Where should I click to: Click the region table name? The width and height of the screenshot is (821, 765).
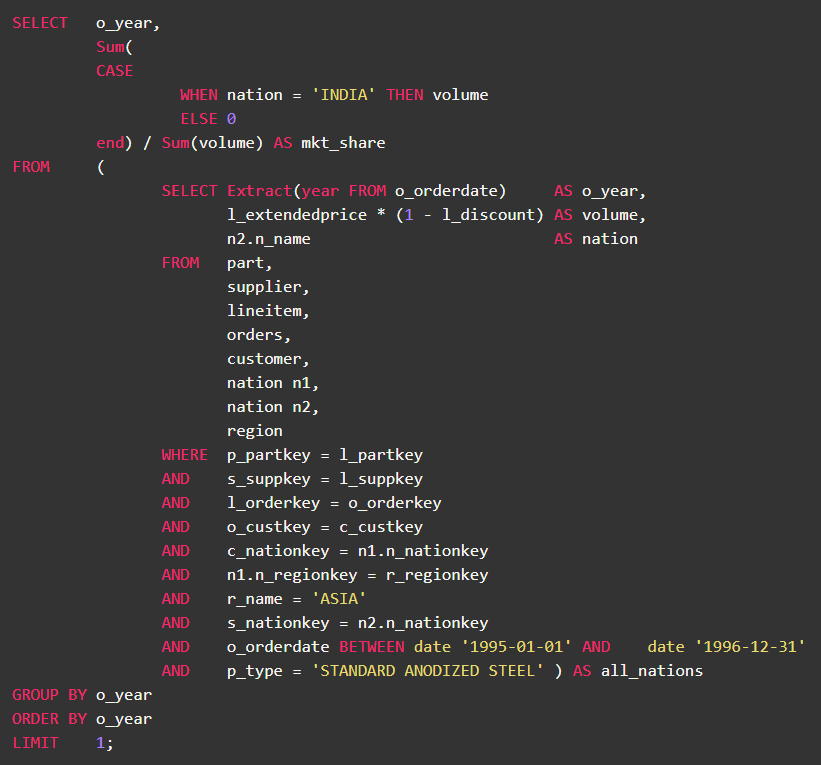[255, 431]
